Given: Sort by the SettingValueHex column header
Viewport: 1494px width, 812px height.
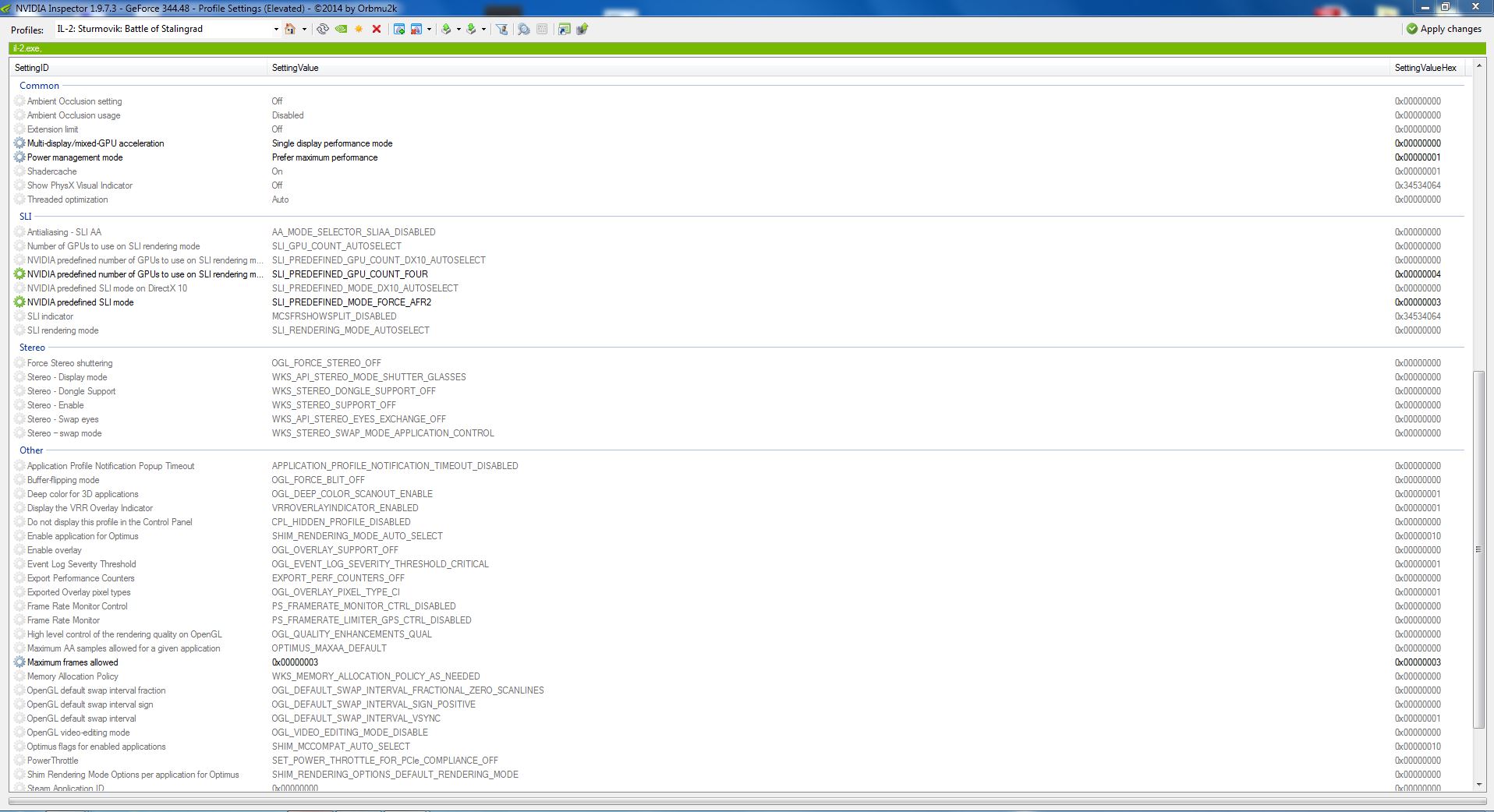Looking at the screenshot, I should [x=1428, y=68].
